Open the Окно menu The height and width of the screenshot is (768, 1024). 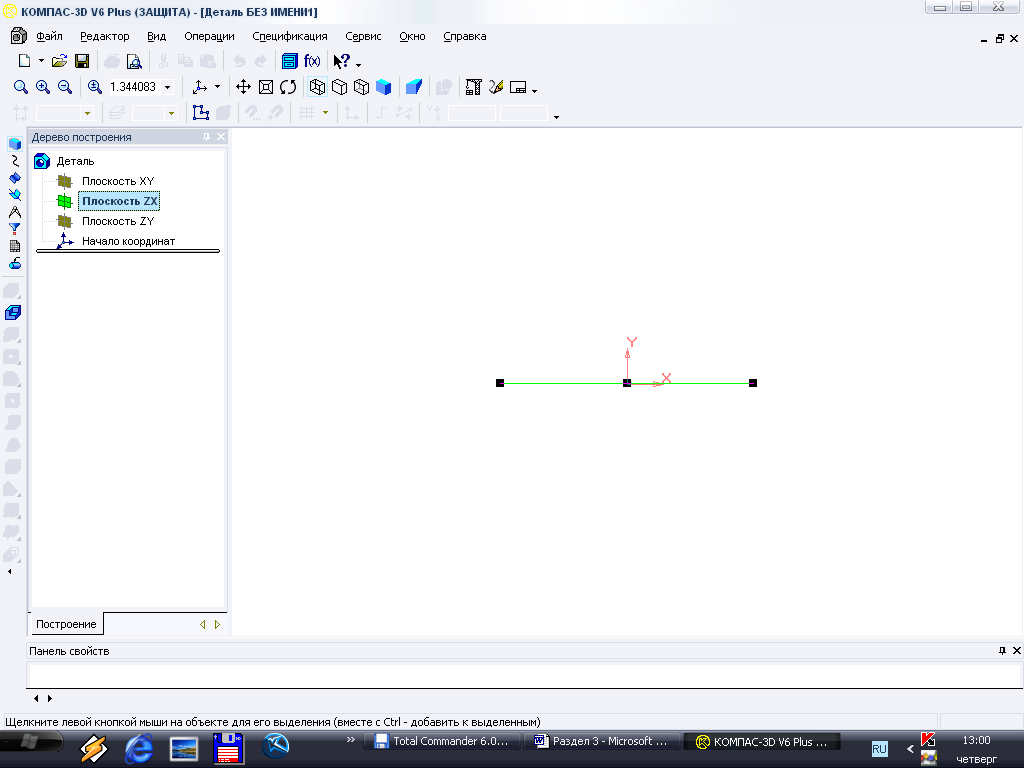(x=412, y=37)
